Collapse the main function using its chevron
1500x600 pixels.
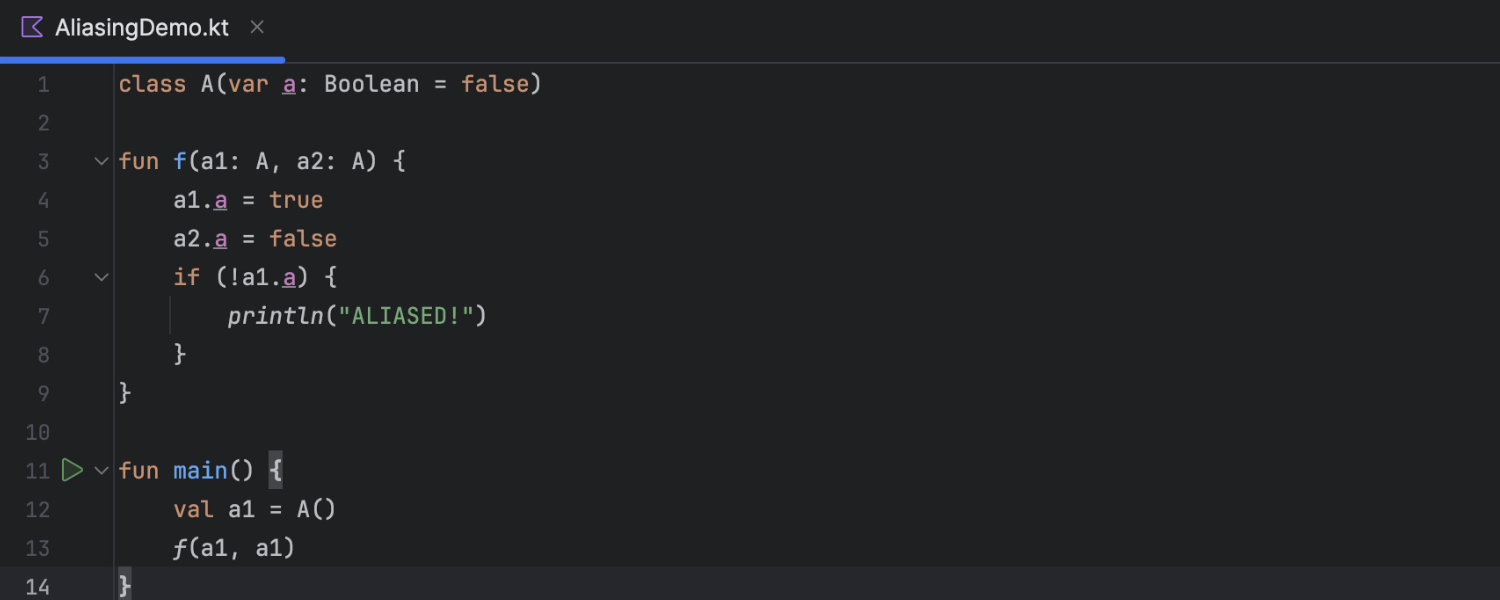coord(100,470)
